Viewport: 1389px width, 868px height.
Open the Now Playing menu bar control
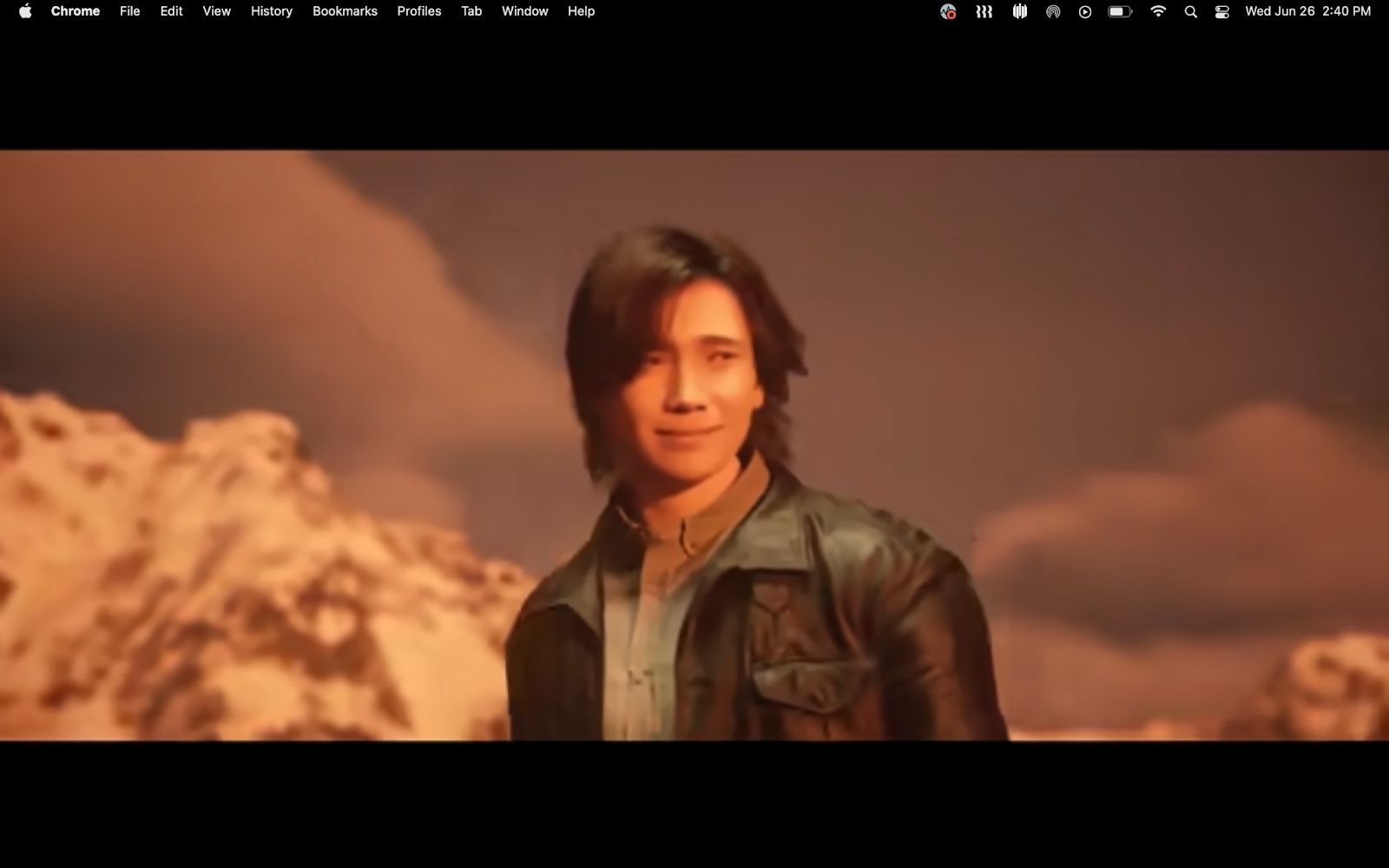click(1085, 11)
